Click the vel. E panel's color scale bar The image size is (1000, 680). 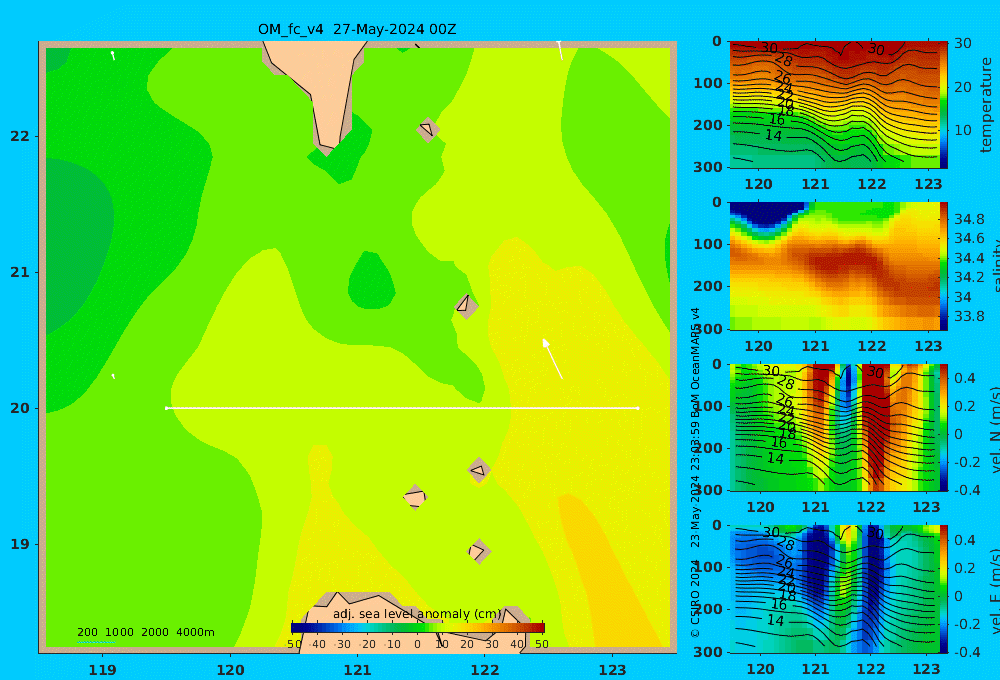tap(944, 589)
